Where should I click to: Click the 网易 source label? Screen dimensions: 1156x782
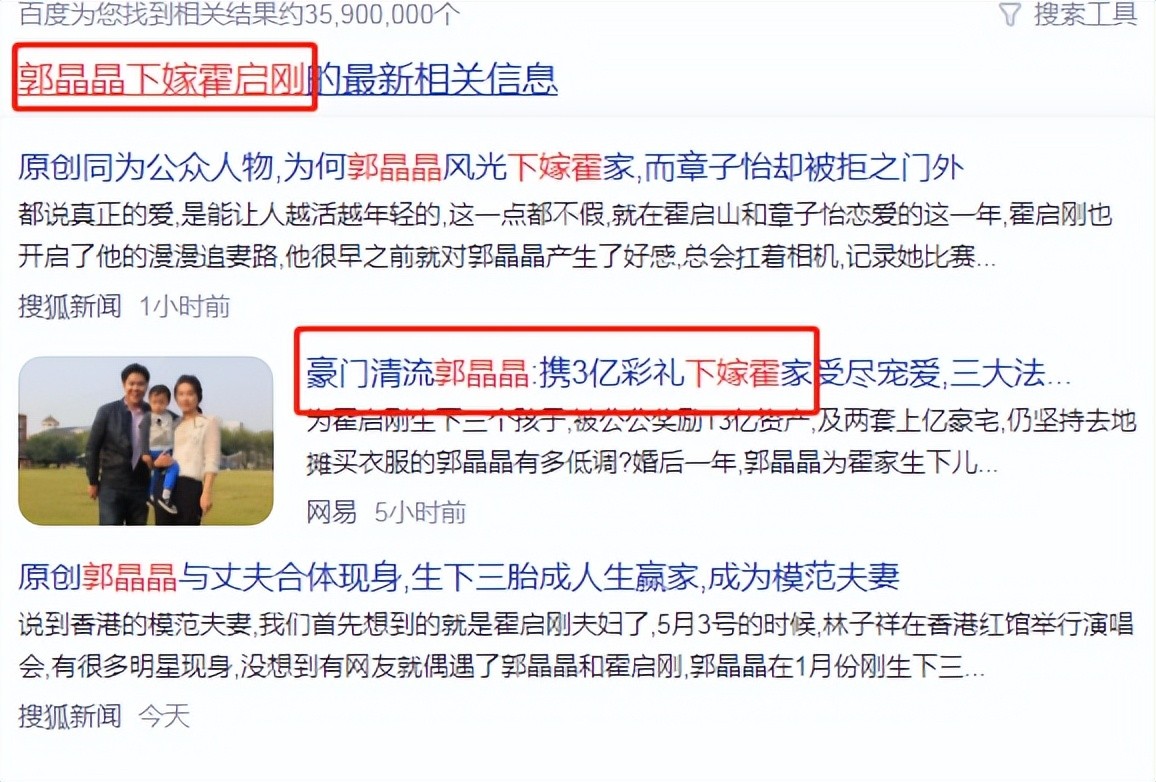tap(332, 512)
